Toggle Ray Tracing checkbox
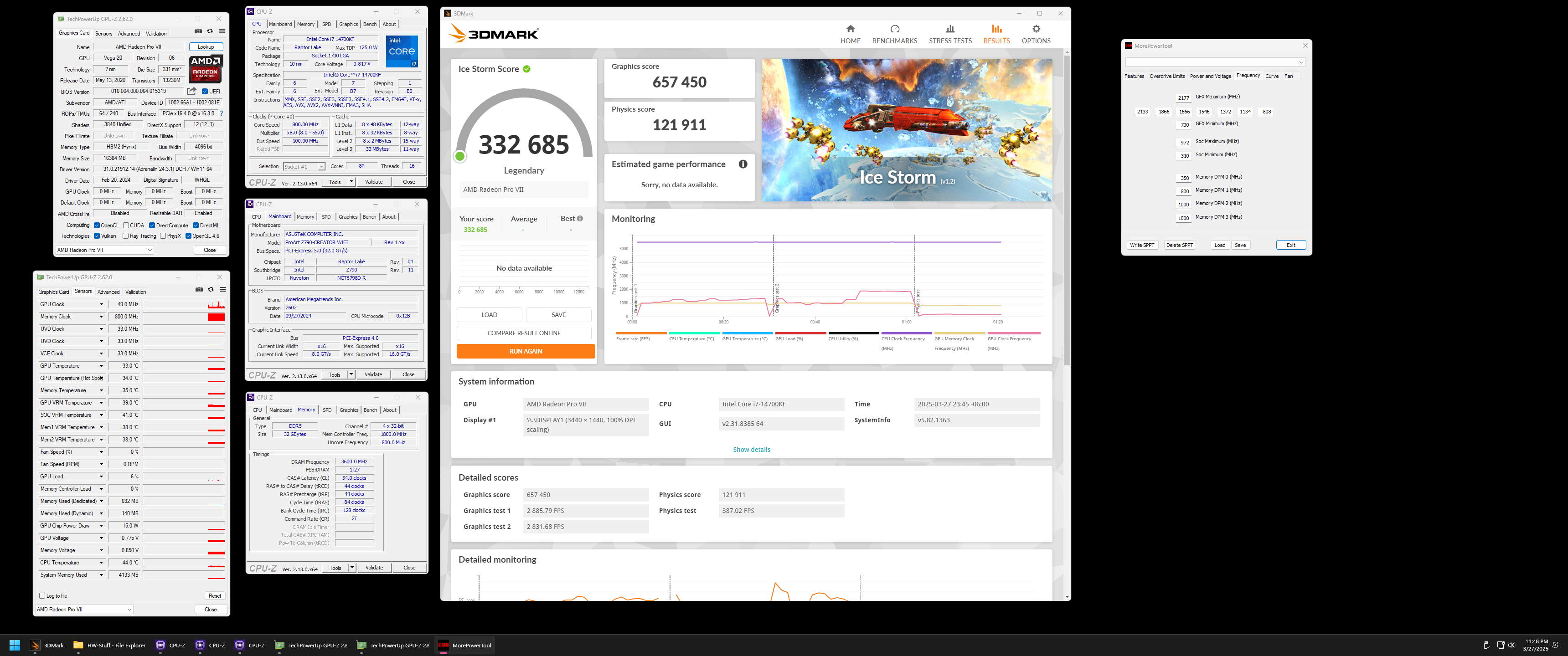 125,236
